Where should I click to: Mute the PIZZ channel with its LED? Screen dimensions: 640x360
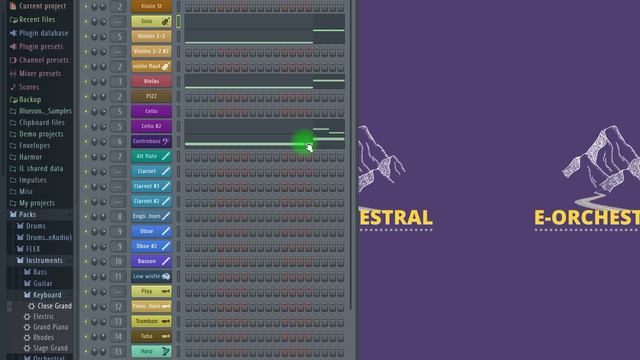pos(86,96)
